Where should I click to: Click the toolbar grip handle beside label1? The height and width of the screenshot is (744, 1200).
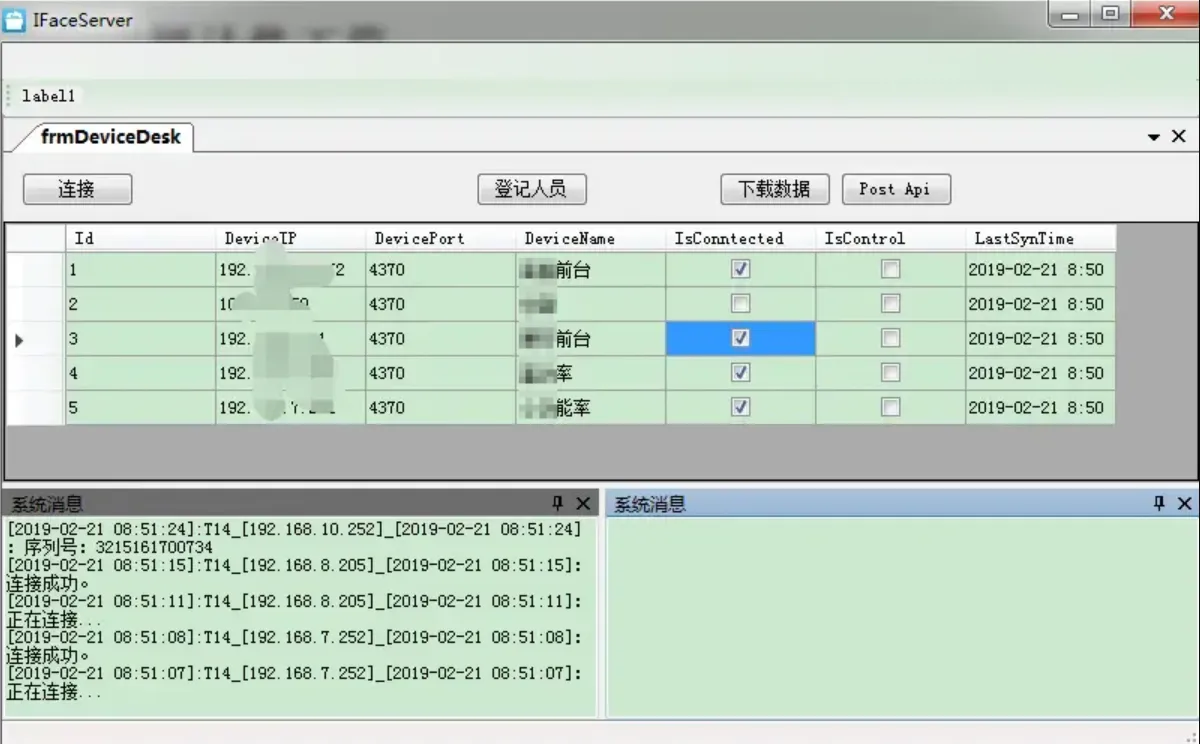point(10,96)
